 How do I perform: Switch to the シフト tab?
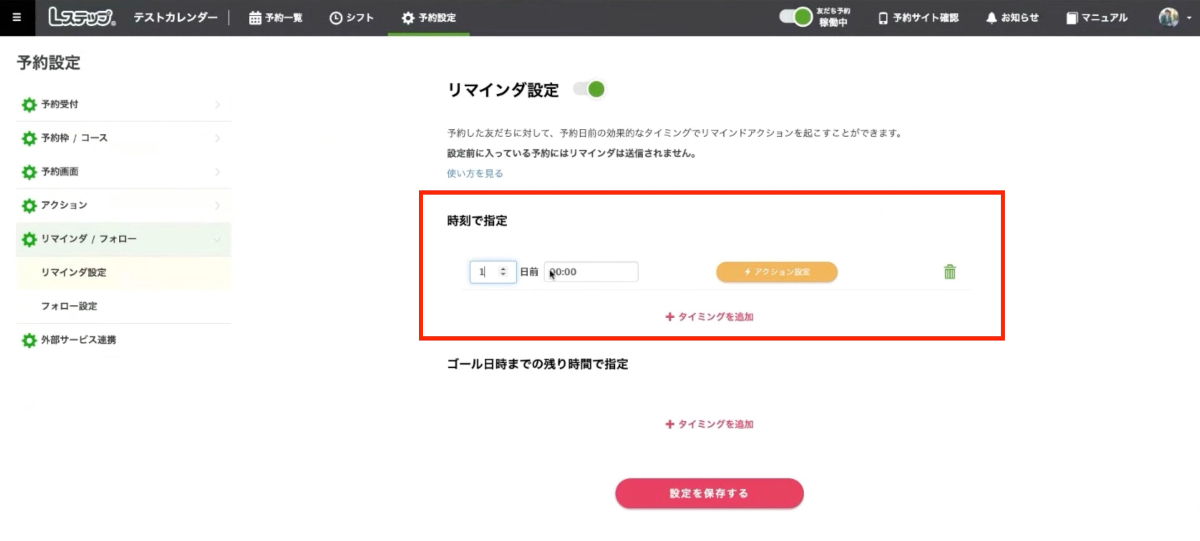pyautogui.click(x=351, y=18)
